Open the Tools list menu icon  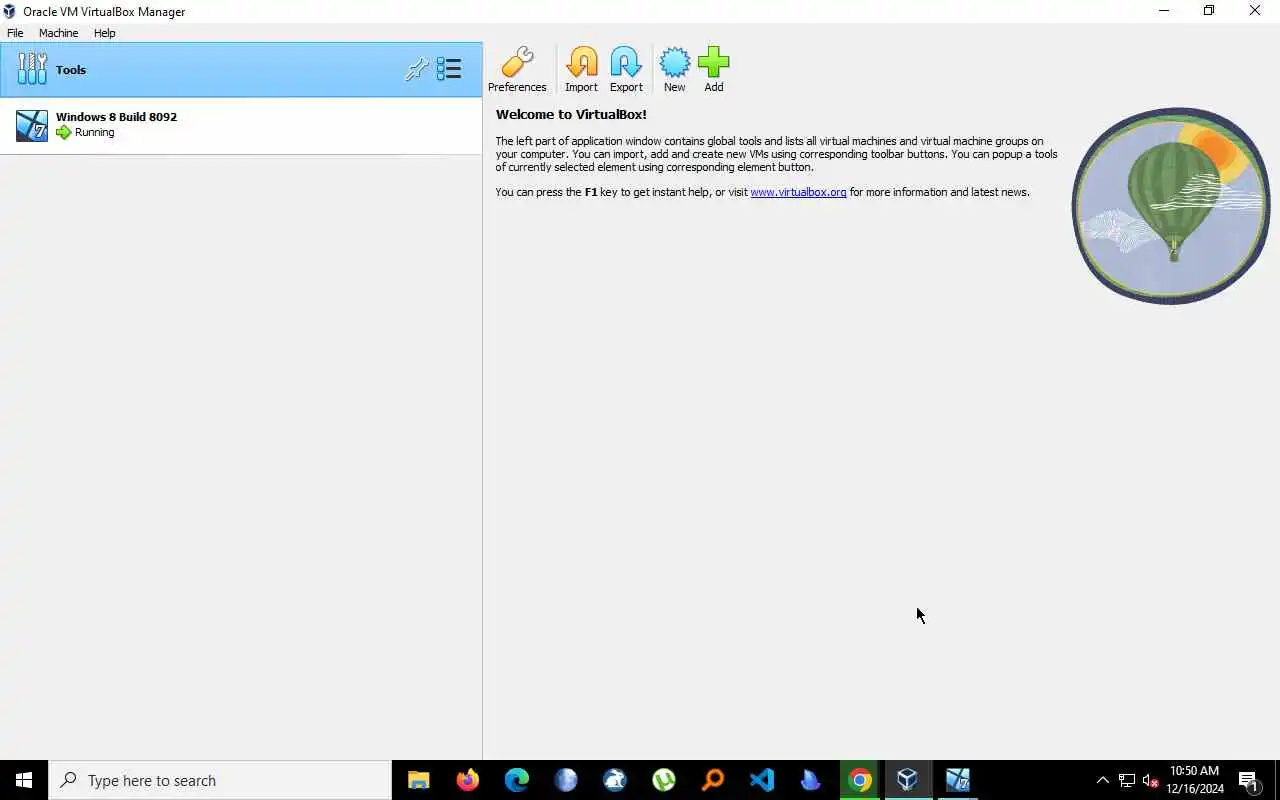pyautogui.click(x=449, y=69)
